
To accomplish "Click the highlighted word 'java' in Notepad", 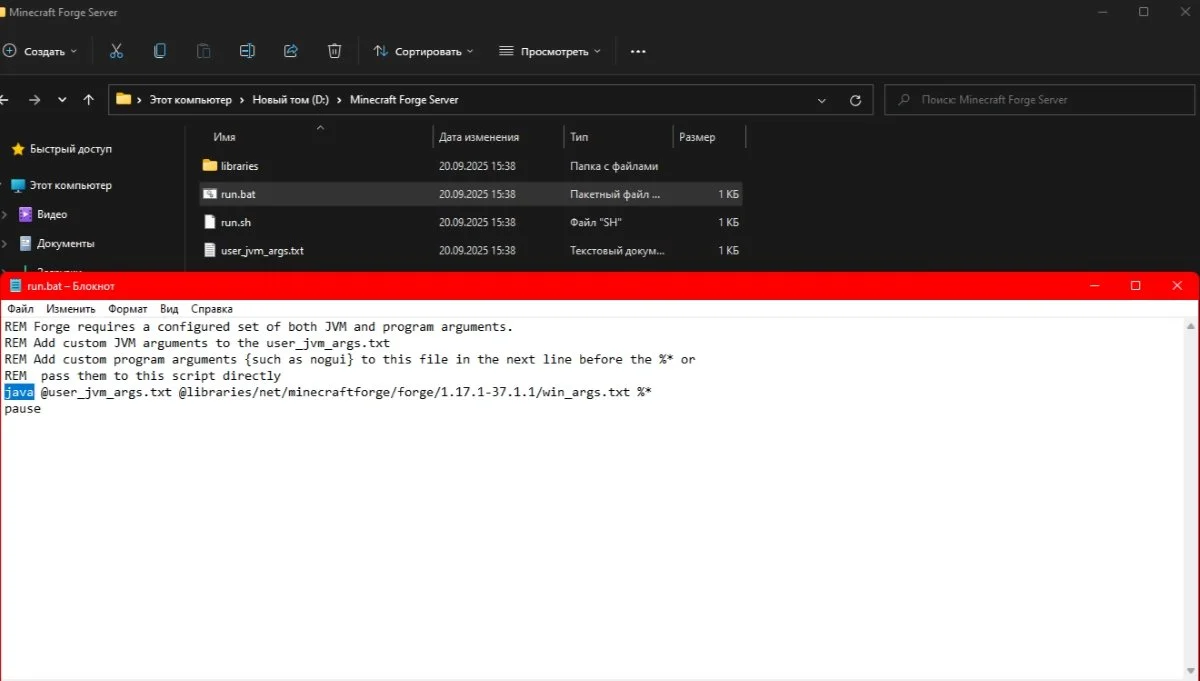I will tap(19, 392).
